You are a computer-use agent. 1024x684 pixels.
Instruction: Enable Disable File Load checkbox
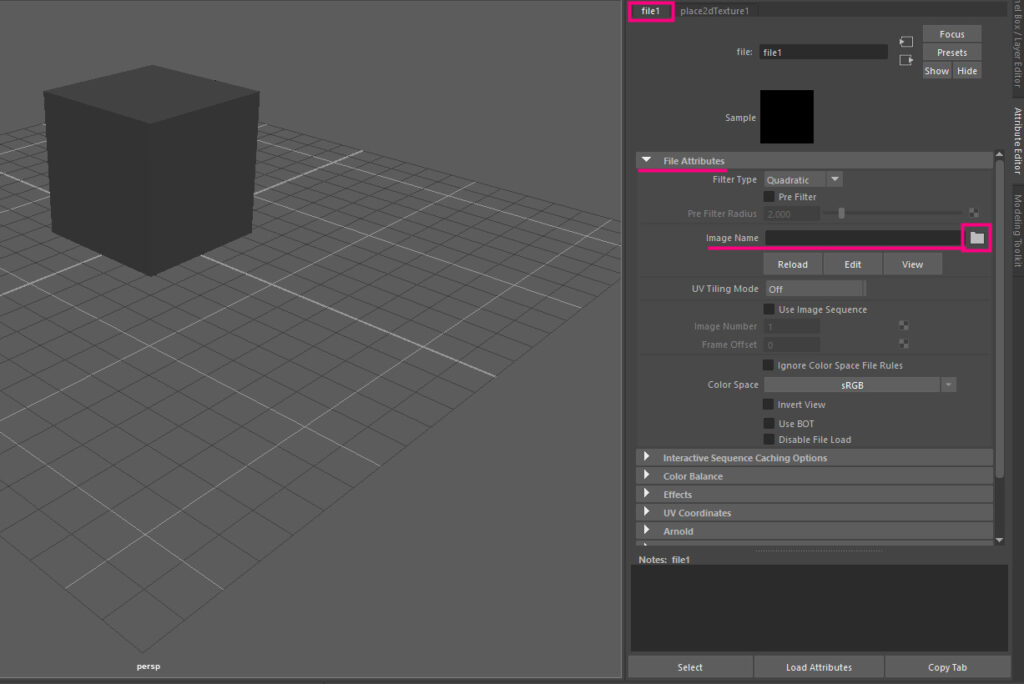click(769, 440)
